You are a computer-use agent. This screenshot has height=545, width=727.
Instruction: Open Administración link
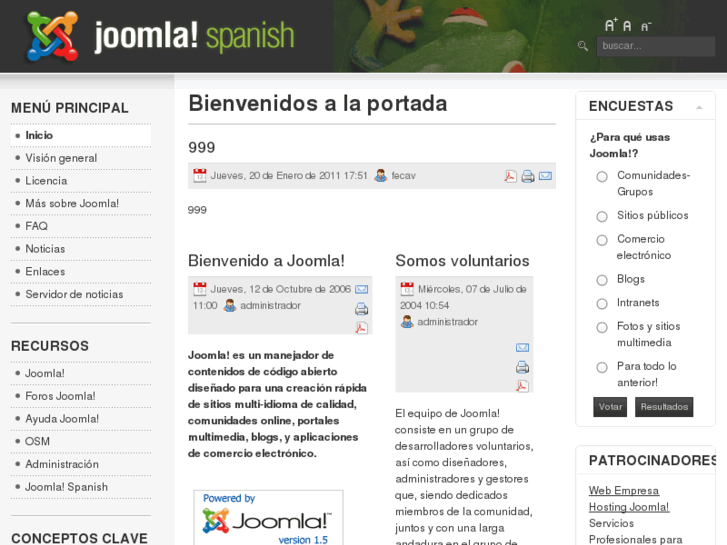click(x=81, y=464)
